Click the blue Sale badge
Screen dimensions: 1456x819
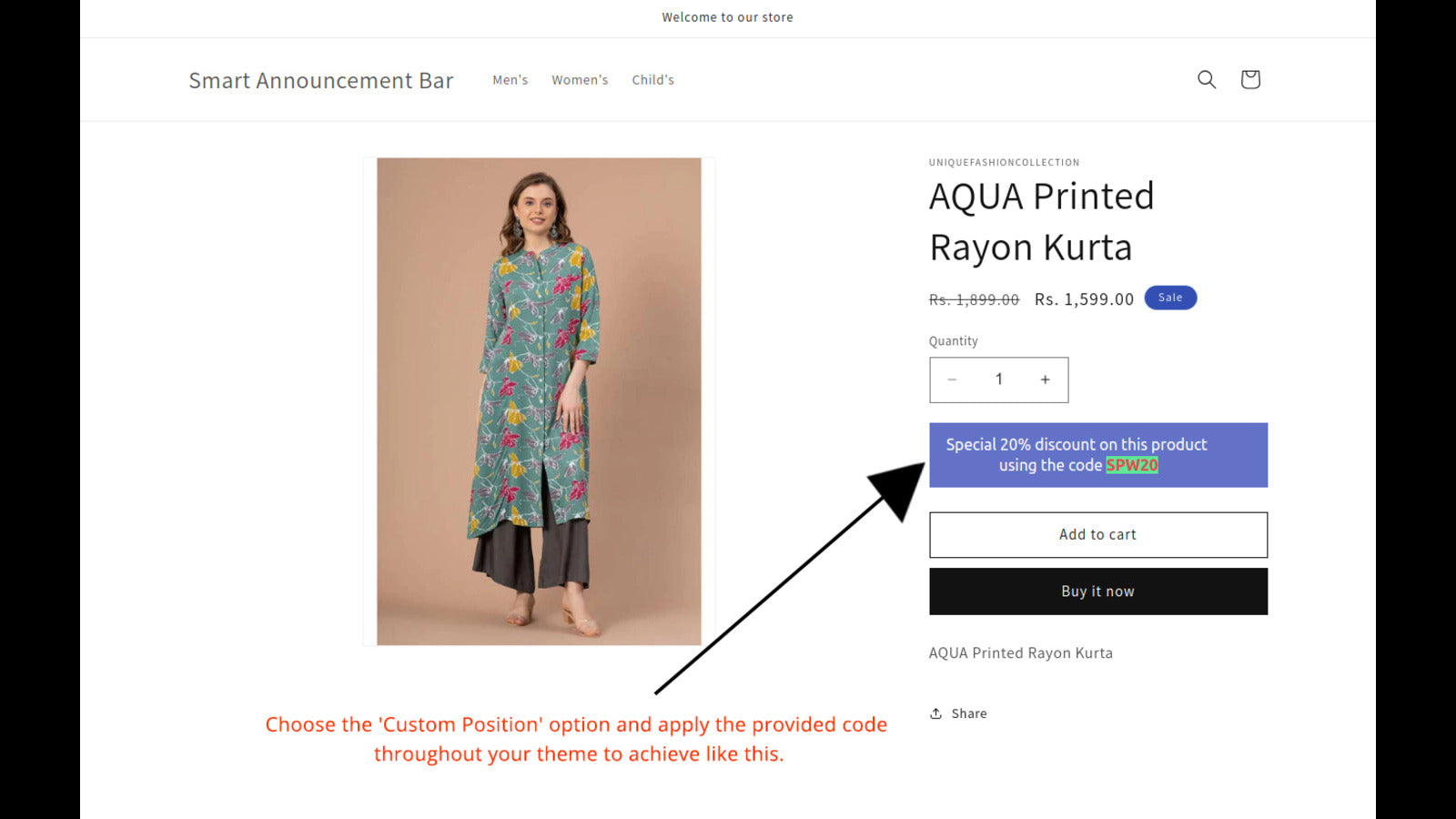pos(1170,298)
